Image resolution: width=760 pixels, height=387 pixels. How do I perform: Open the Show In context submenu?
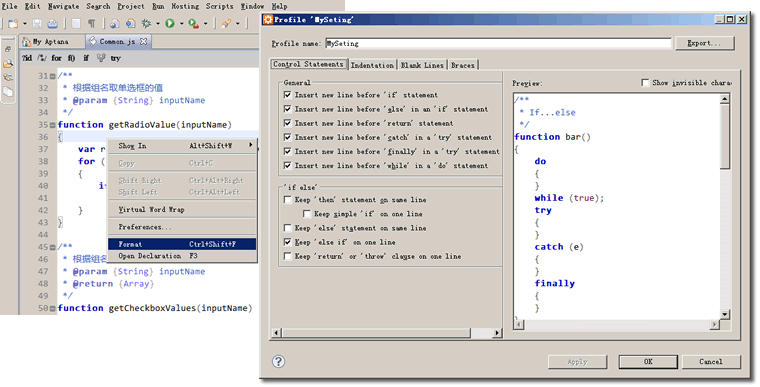click(x=182, y=145)
